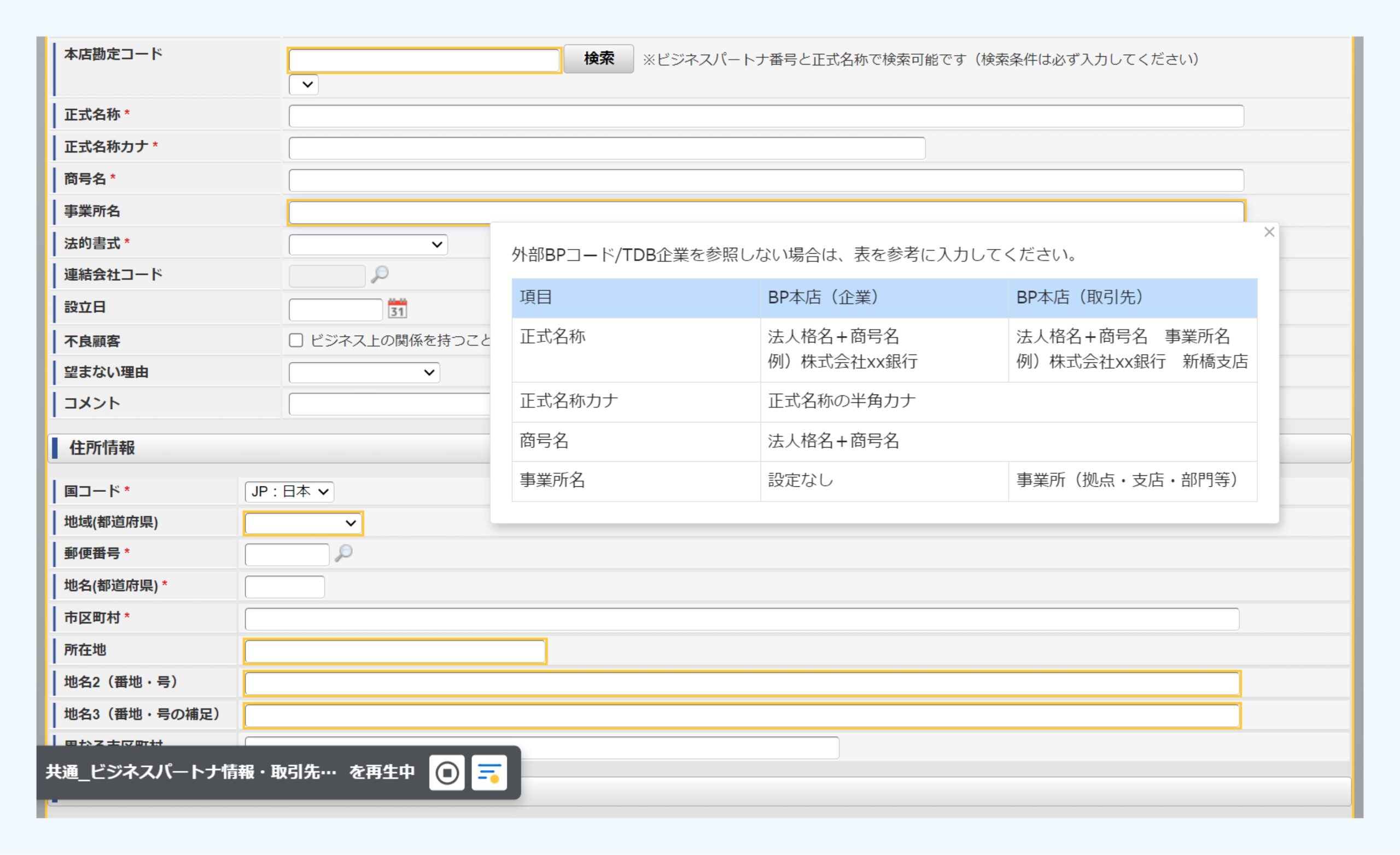1400x855 pixels.
Task: Focus the 正式名称 text field
Action: click(x=765, y=116)
